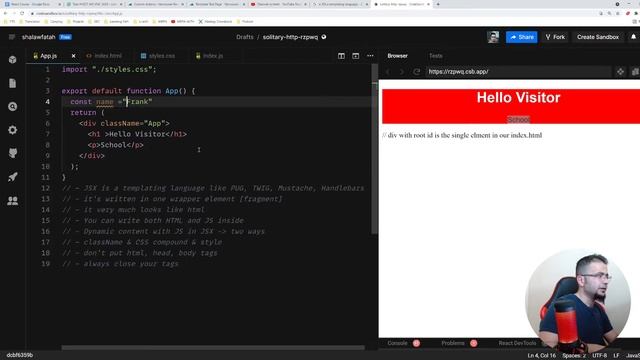
Task: Switch to the Tests preview tab
Action: (x=436, y=56)
